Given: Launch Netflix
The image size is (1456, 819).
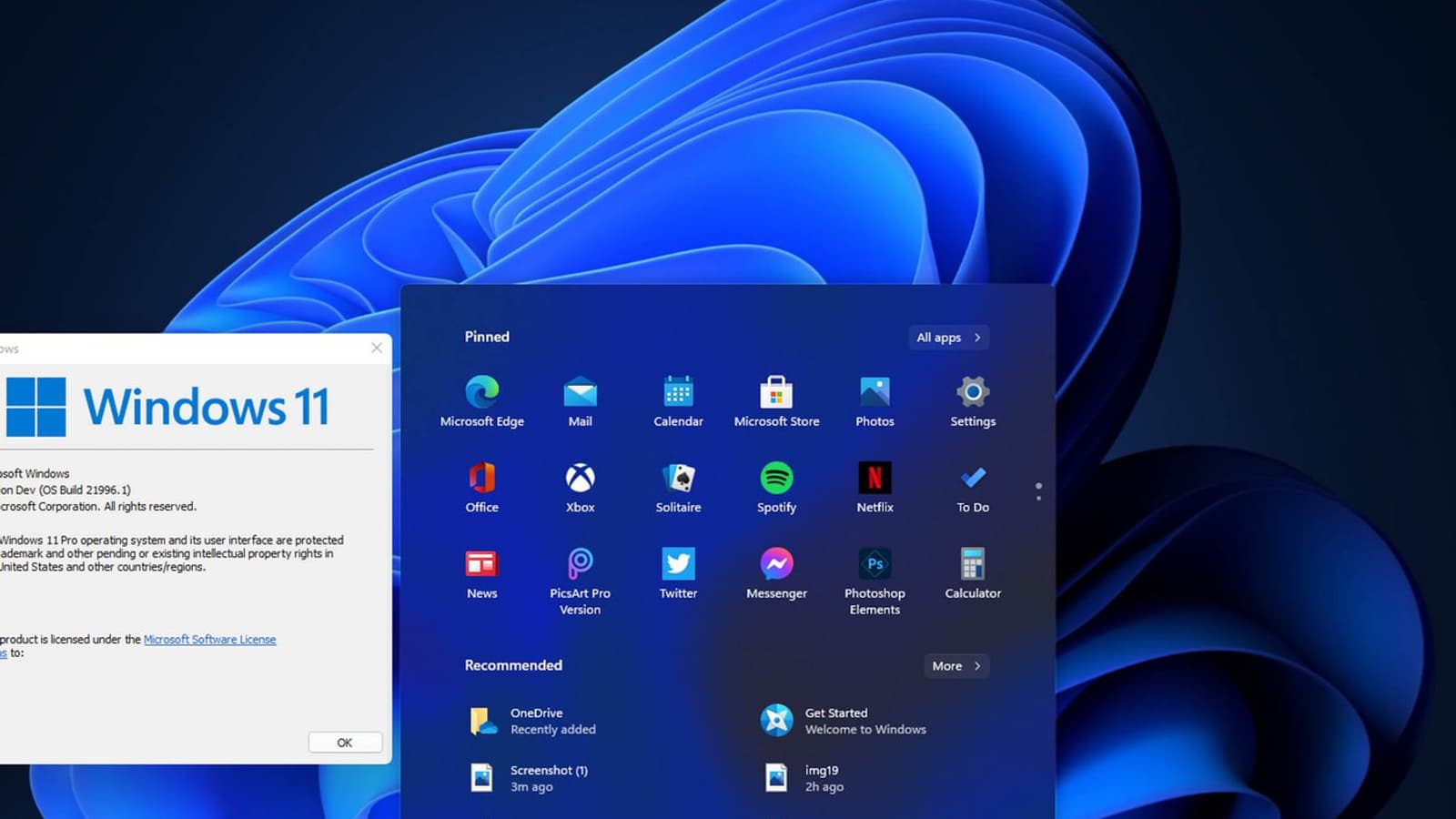Looking at the screenshot, I should coord(875,487).
